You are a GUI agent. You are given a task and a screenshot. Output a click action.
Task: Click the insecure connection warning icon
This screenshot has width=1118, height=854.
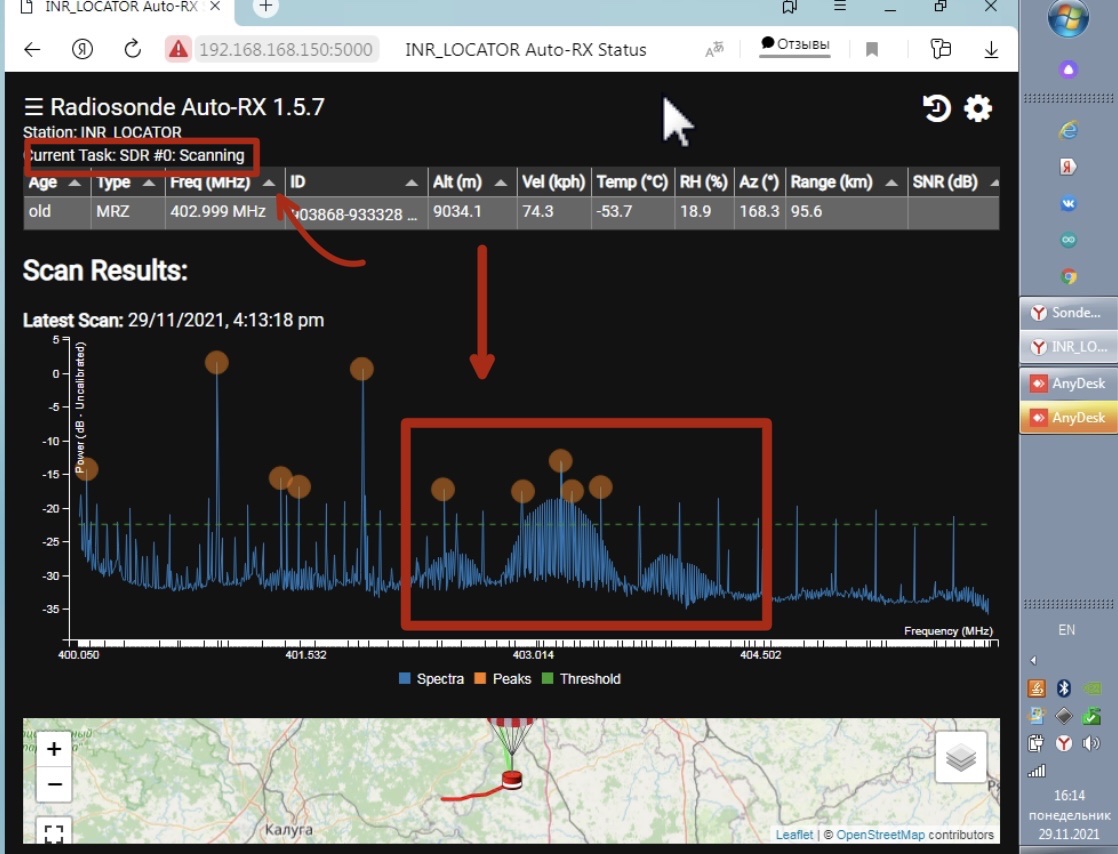click(x=178, y=49)
